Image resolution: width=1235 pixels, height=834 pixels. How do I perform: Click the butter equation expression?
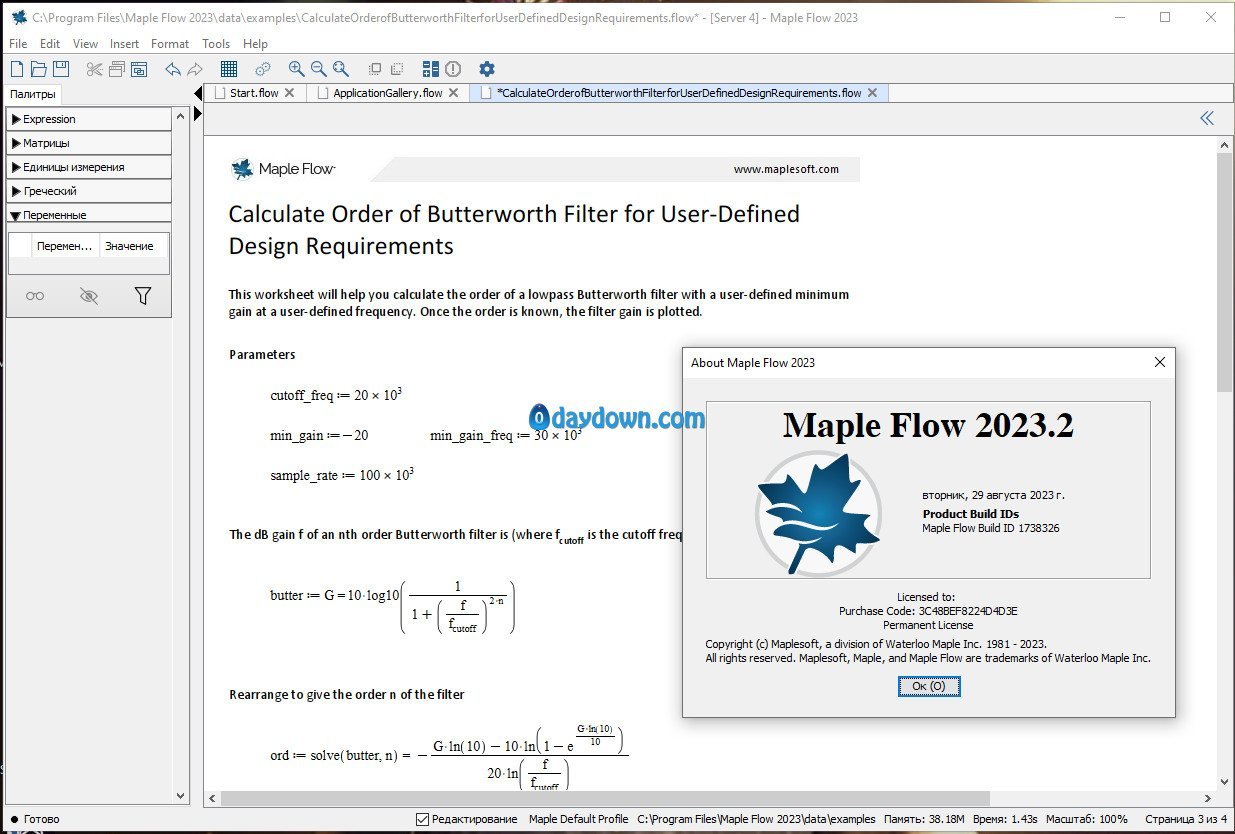click(x=393, y=607)
